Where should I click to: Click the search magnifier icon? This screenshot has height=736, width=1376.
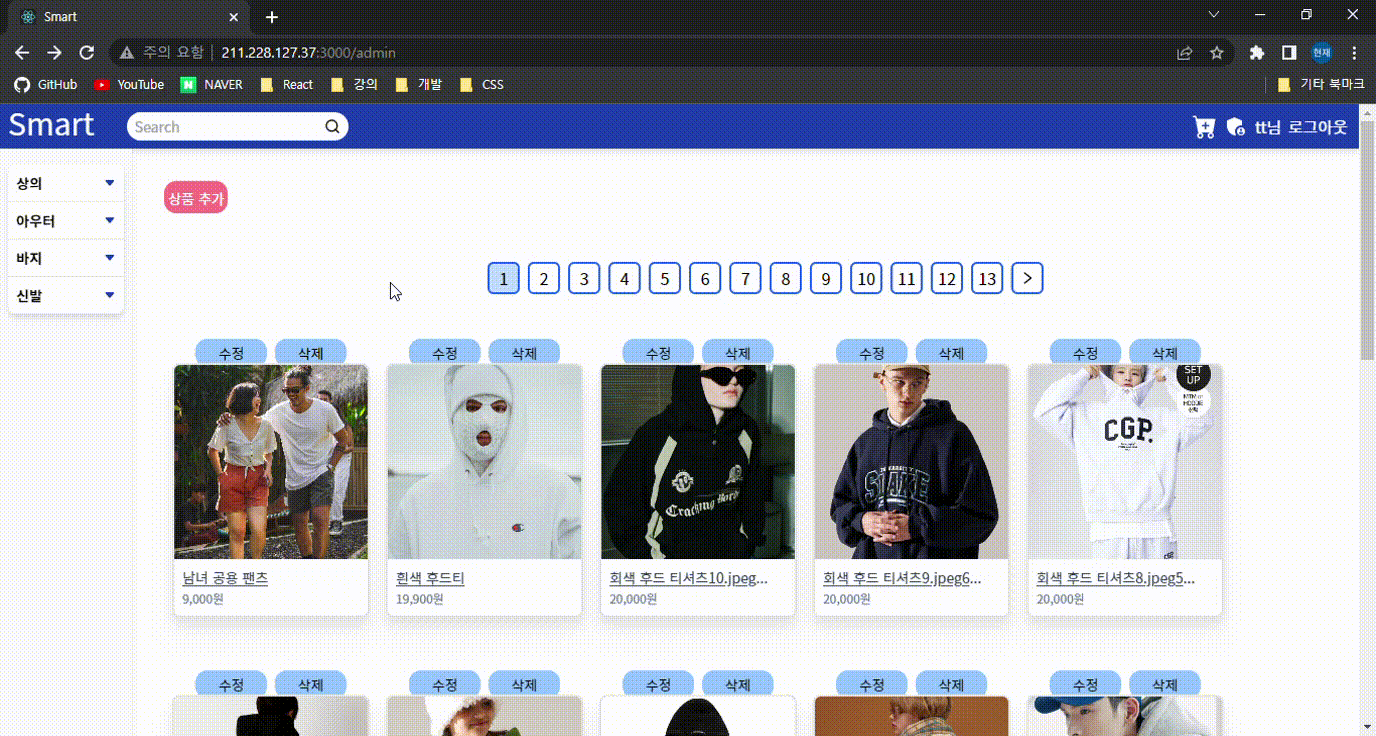332,127
